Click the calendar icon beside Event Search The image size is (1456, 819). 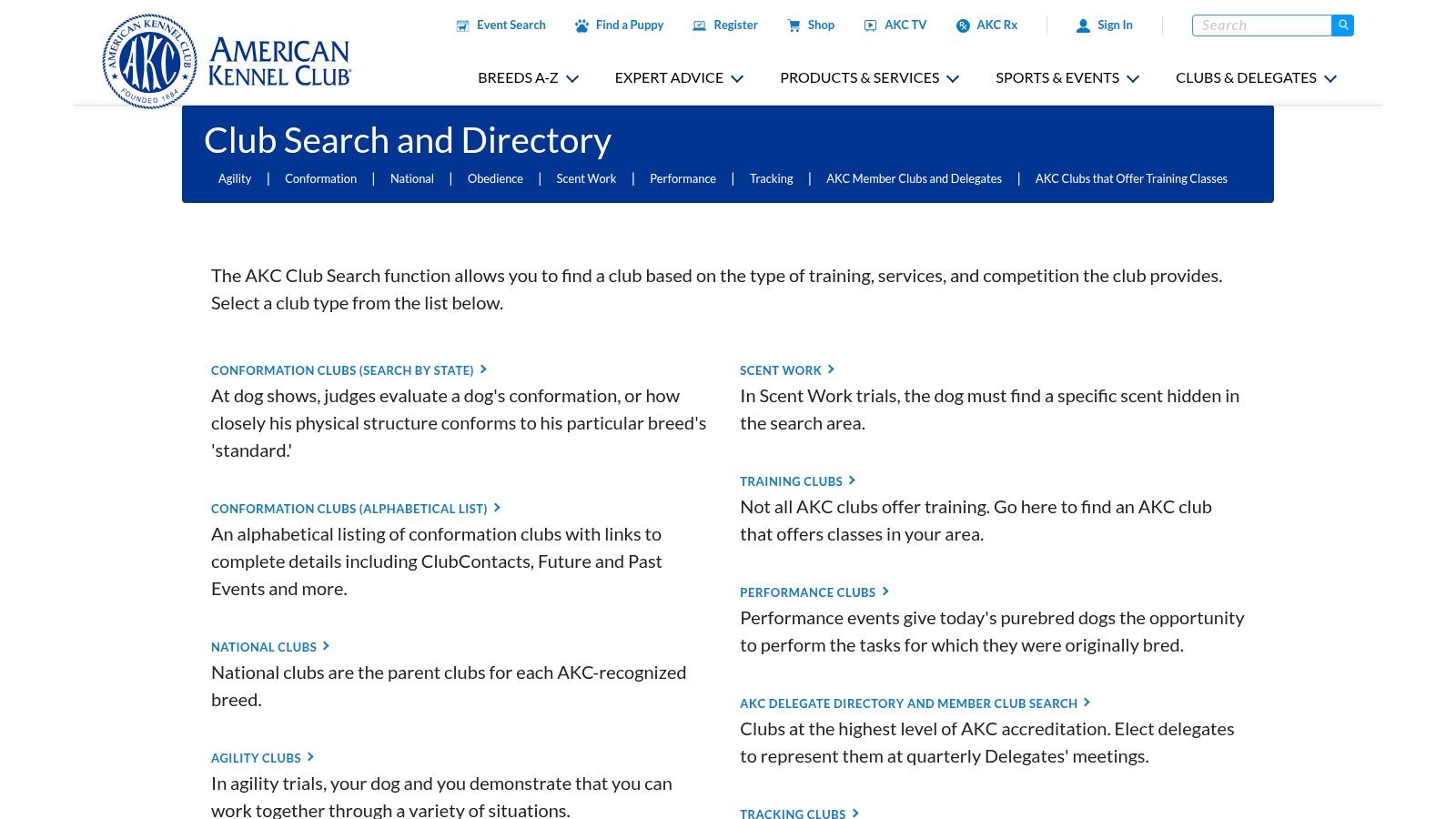[461, 25]
